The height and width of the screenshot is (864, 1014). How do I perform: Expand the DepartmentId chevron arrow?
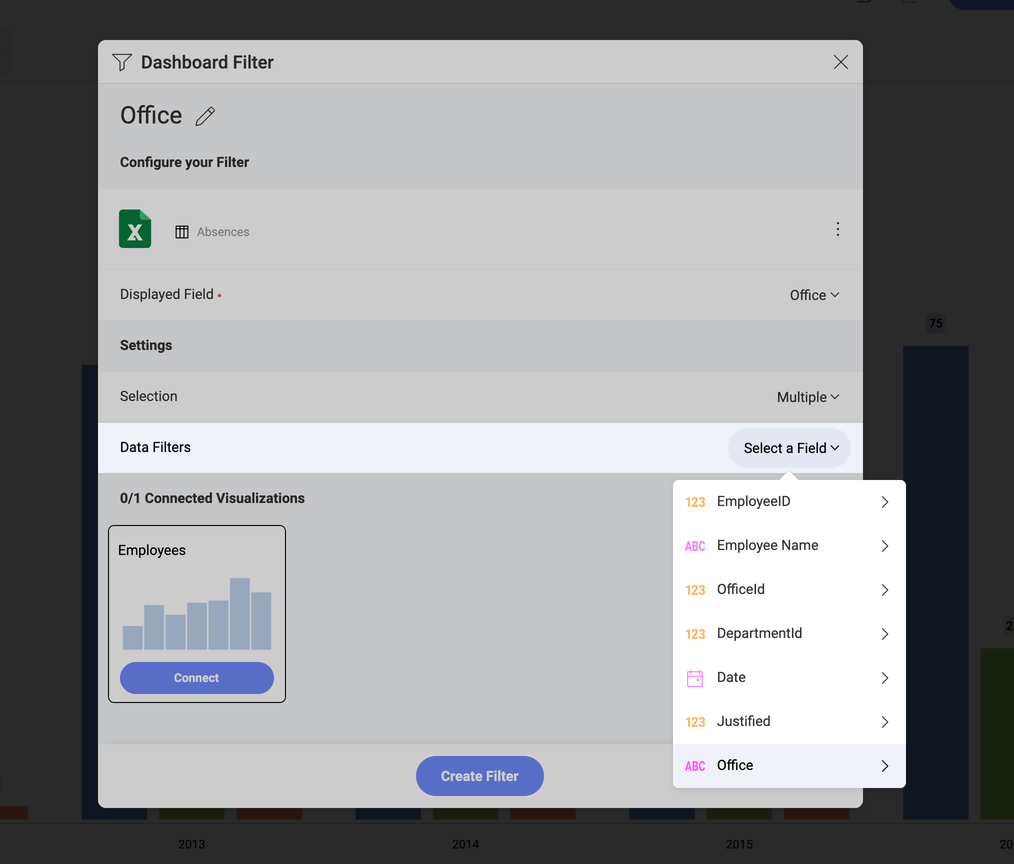click(x=885, y=634)
